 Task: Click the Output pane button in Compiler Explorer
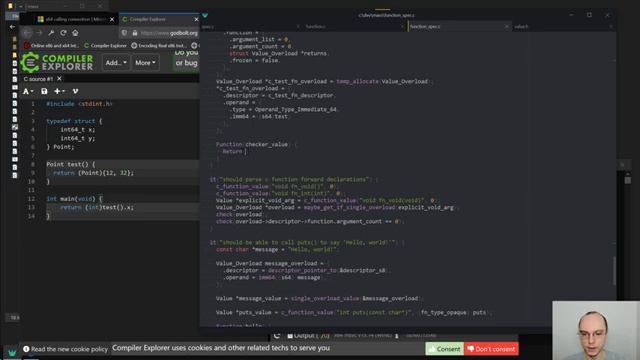[x=308, y=336]
